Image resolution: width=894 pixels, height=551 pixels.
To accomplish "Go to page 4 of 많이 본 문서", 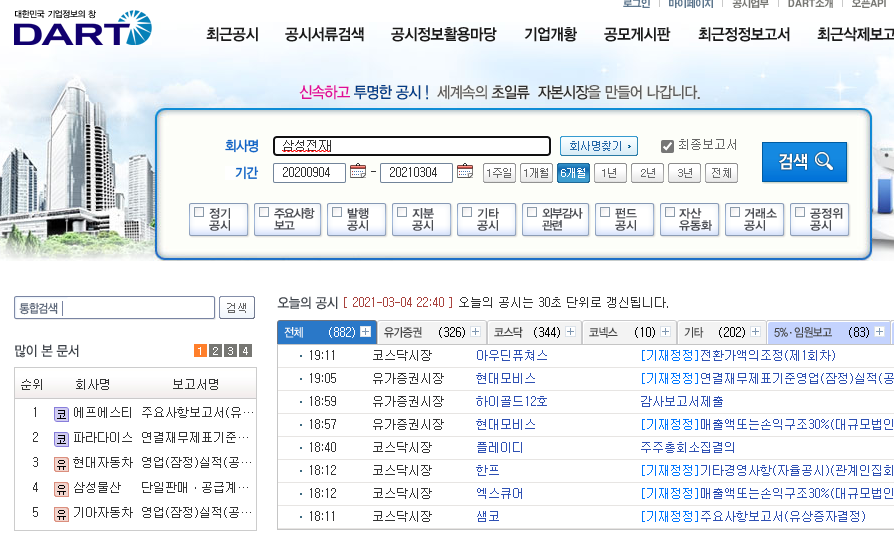I will [245, 351].
